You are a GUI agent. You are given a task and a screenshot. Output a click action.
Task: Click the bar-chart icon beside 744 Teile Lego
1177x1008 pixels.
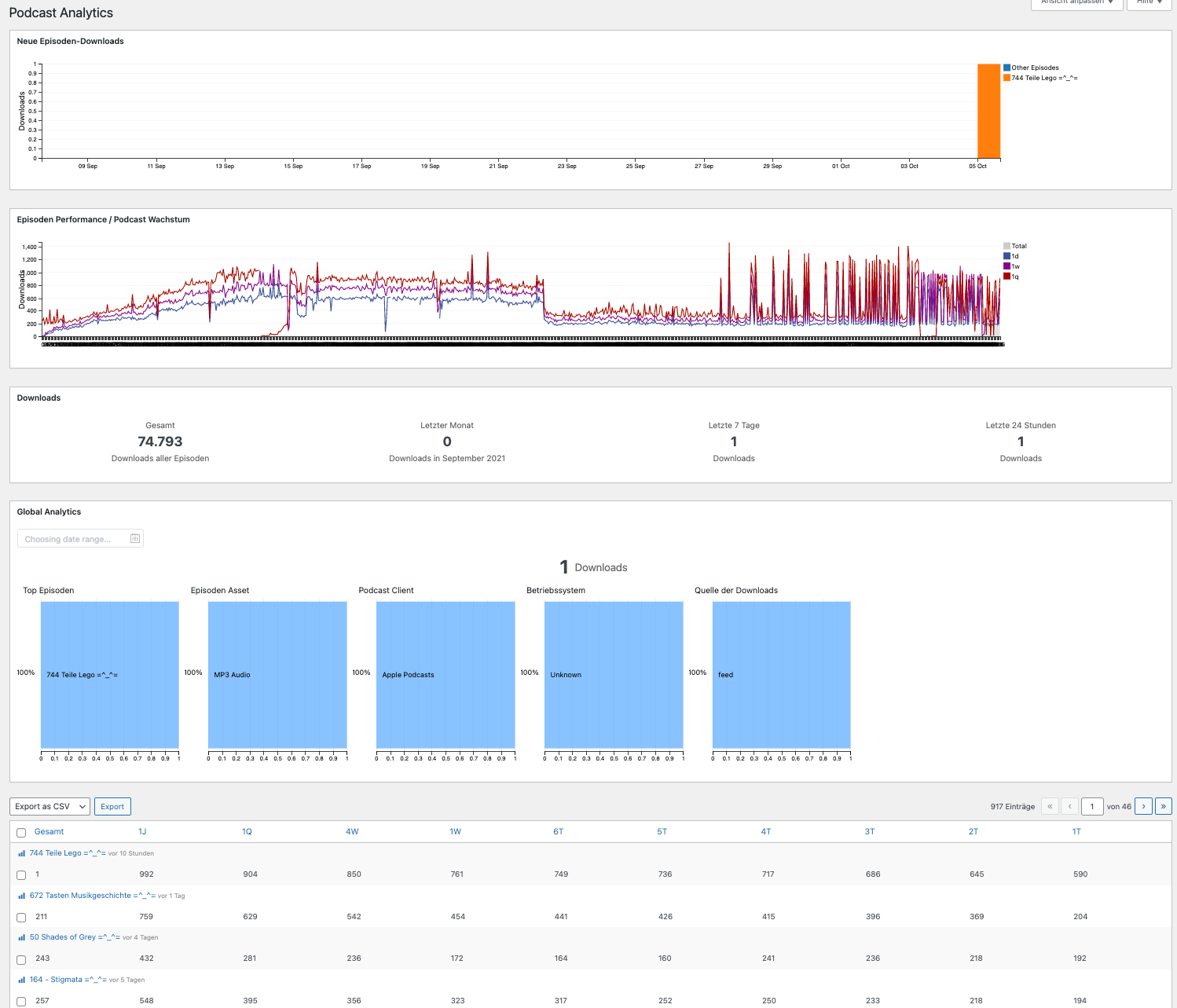22,853
